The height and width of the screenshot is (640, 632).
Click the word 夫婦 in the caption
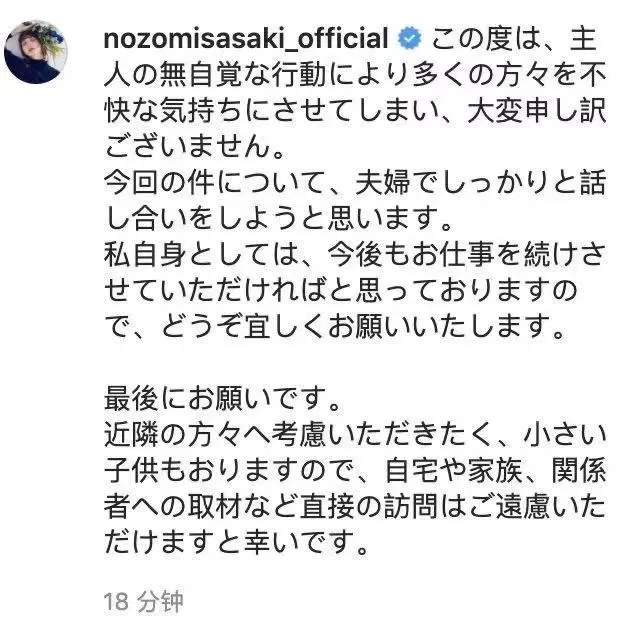[x=383, y=182]
